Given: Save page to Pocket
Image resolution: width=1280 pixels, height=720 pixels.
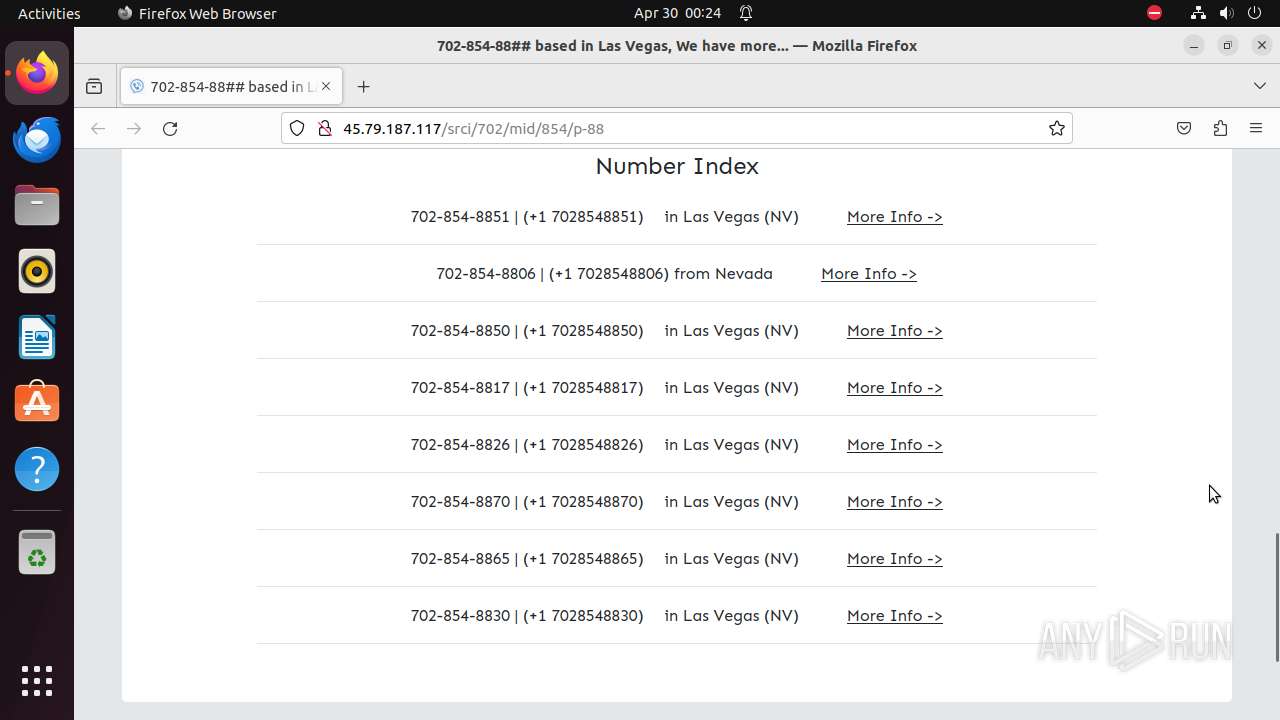Looking at the screenshot, I should click(1184, 128).
